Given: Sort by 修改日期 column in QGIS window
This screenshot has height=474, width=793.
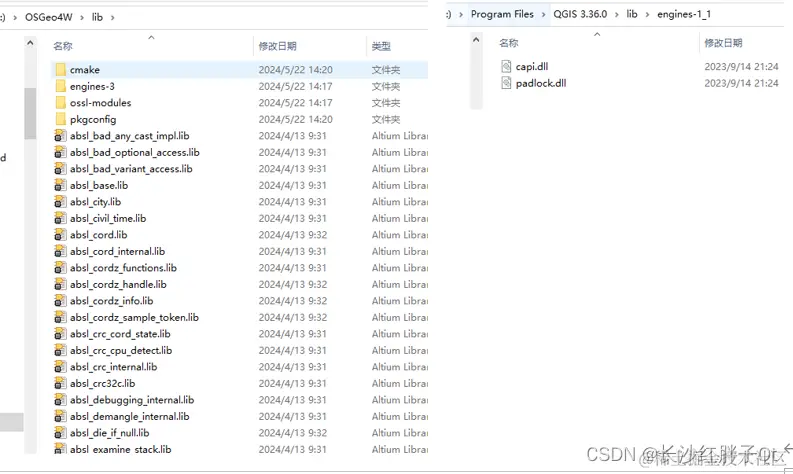Looking at the screenshot, I should (723, 43).
